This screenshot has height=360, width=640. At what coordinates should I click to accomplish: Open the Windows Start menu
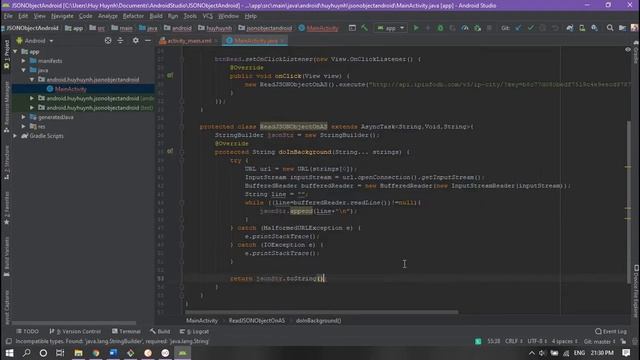(9, 353)
